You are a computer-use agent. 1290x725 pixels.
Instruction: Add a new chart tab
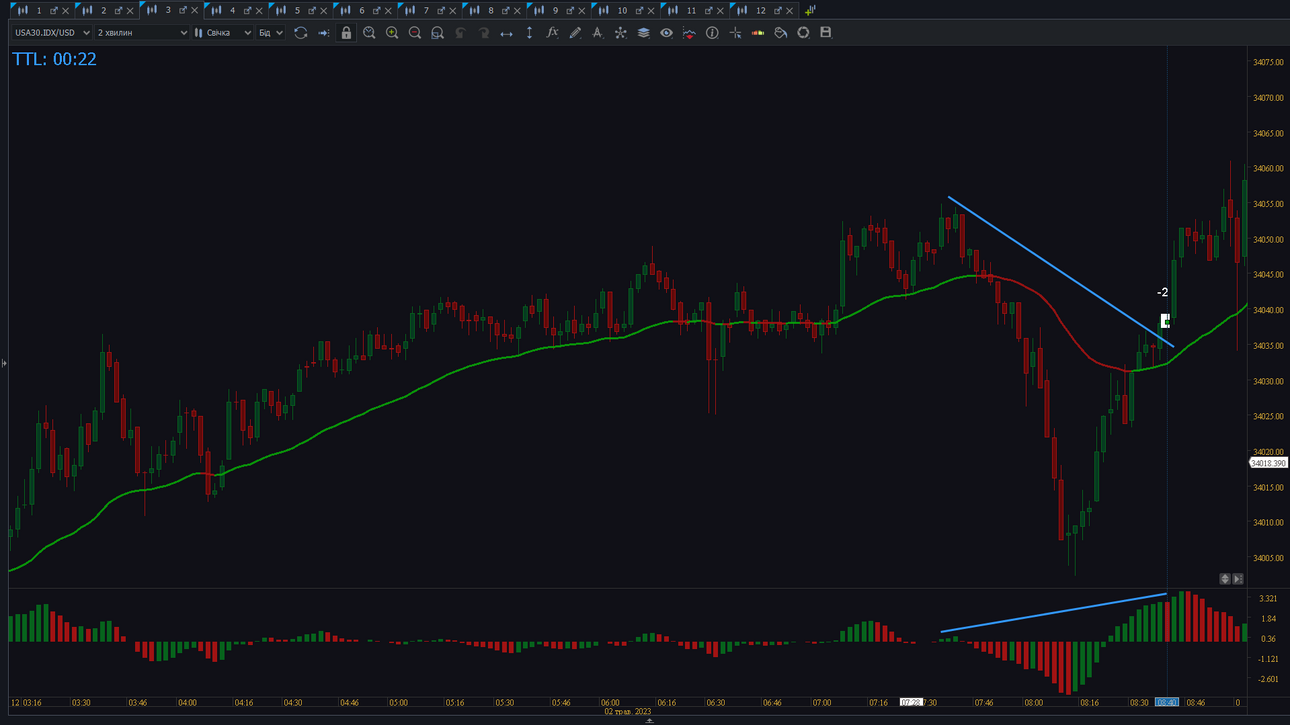(x=810, y=10)
